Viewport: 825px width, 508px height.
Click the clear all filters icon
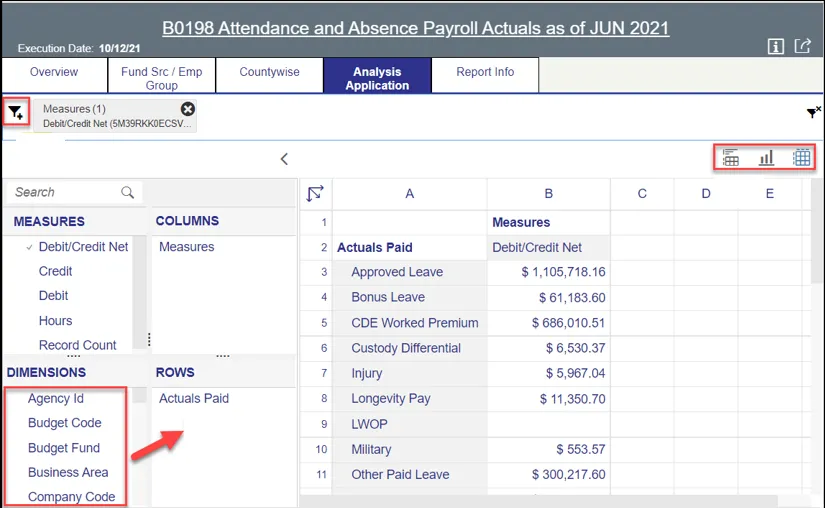coord(813,113)
